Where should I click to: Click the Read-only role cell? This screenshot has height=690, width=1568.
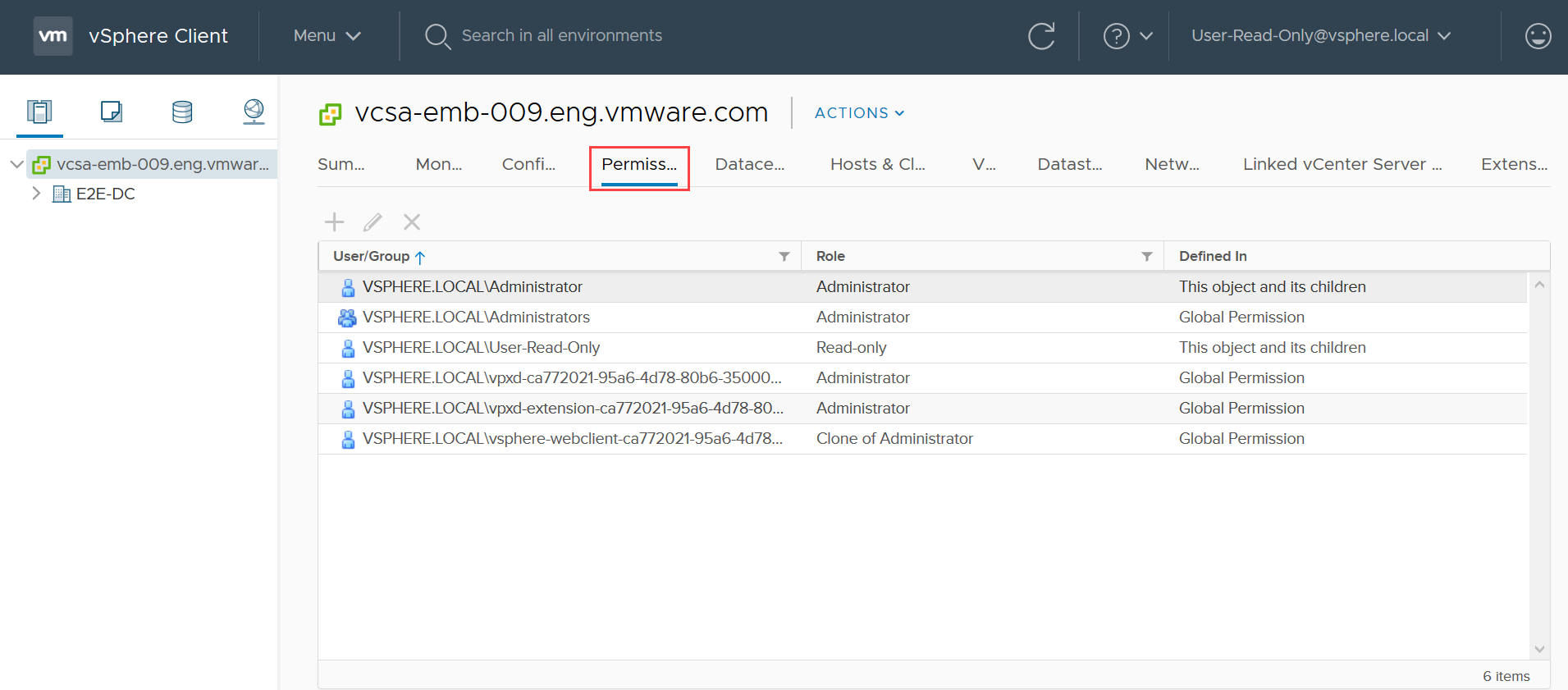click(x=851, y=348)
